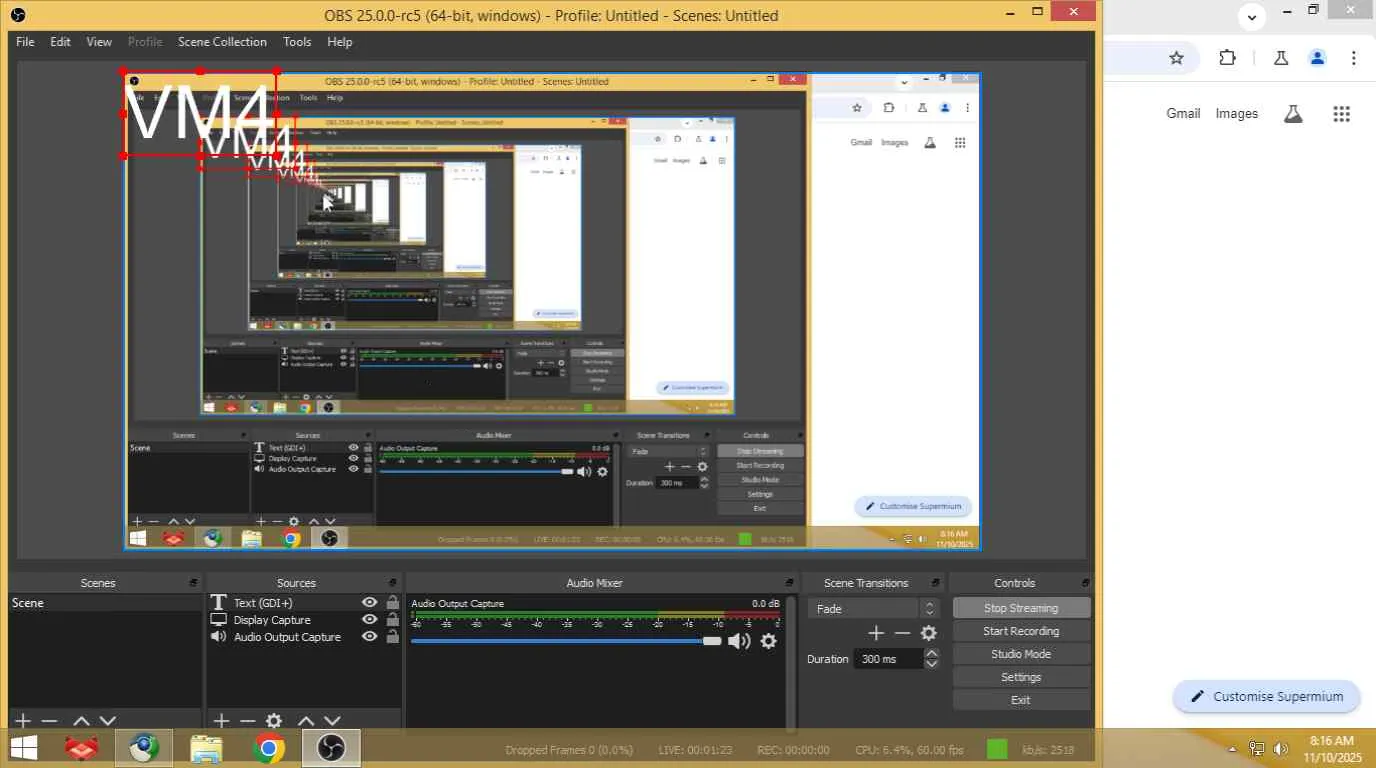This screenshot has width=1376, height=768.
Task: Open Chrome from the taskbar
Action: click(x=268, y=748)
